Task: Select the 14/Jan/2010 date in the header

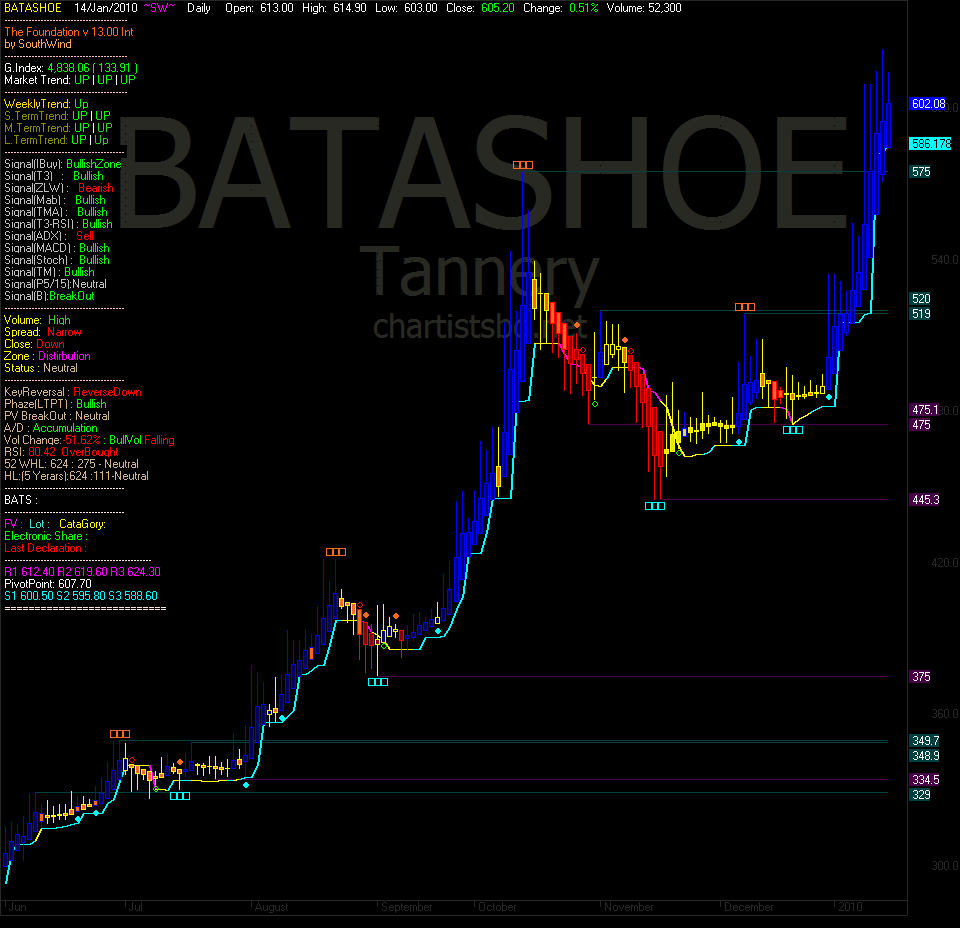Action: (105, 8)
